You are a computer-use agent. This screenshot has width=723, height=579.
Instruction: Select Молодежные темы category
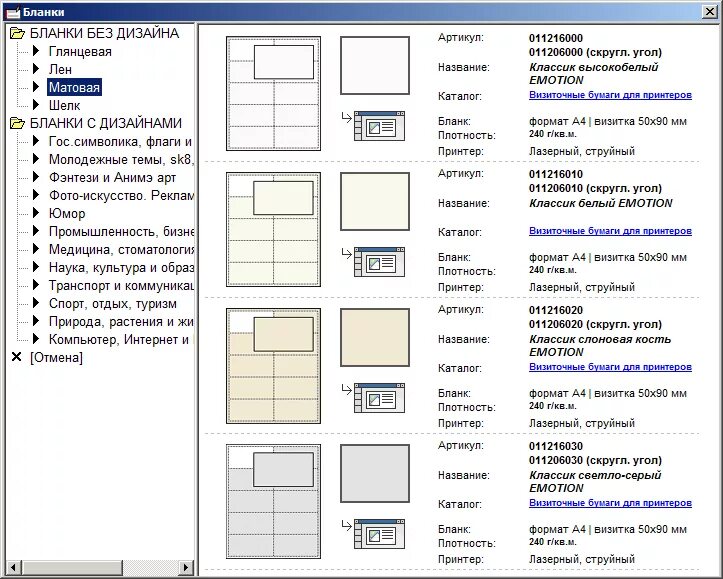tap(121, 160)
